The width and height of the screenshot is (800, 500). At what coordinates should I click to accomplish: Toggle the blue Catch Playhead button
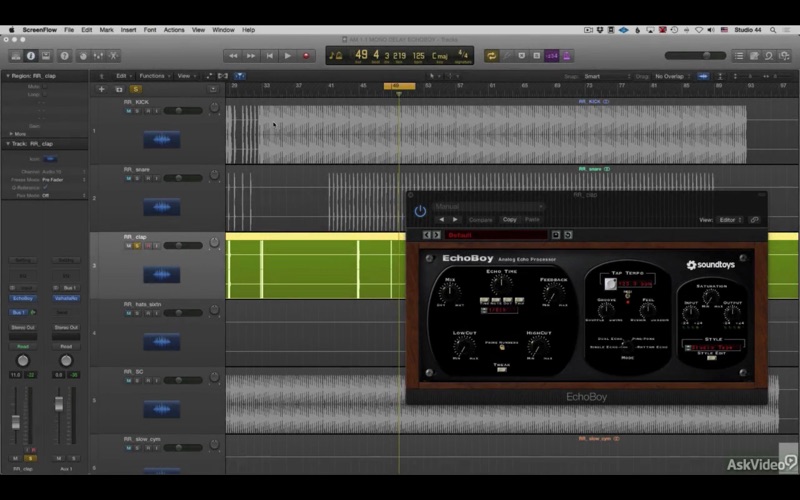click(239, 76)
